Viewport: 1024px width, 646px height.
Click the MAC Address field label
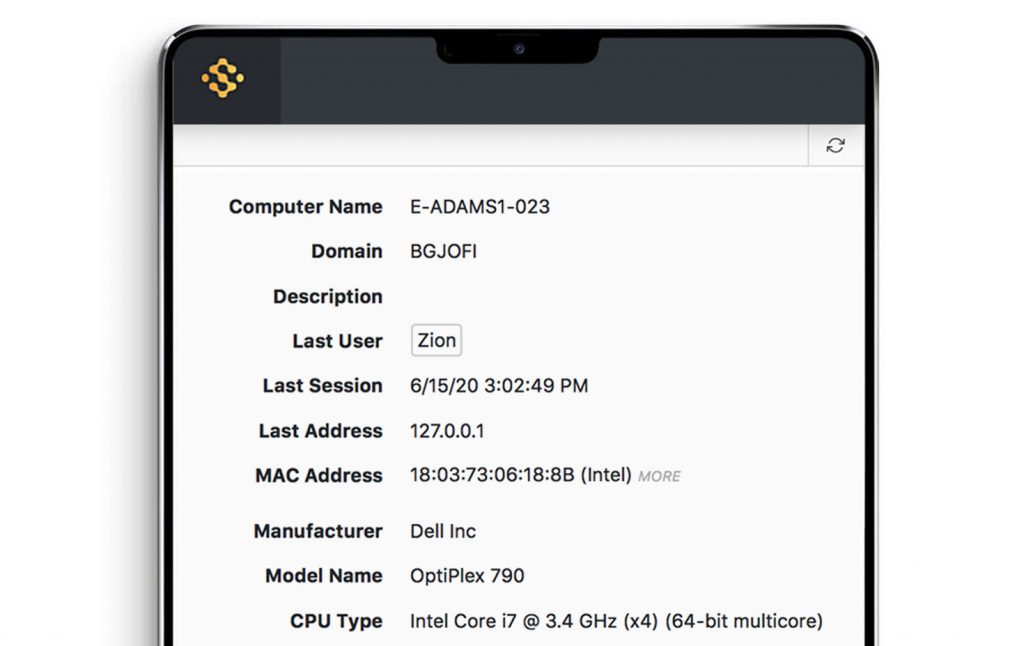(318, 476)
